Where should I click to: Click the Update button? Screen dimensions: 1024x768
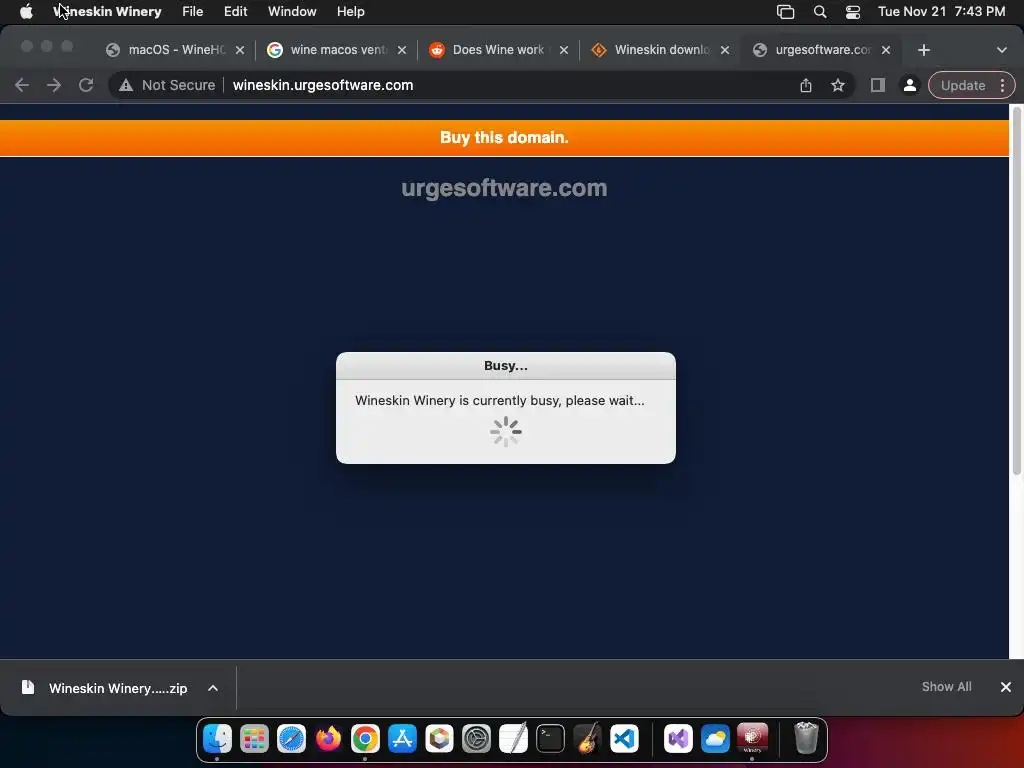[963, 85]
